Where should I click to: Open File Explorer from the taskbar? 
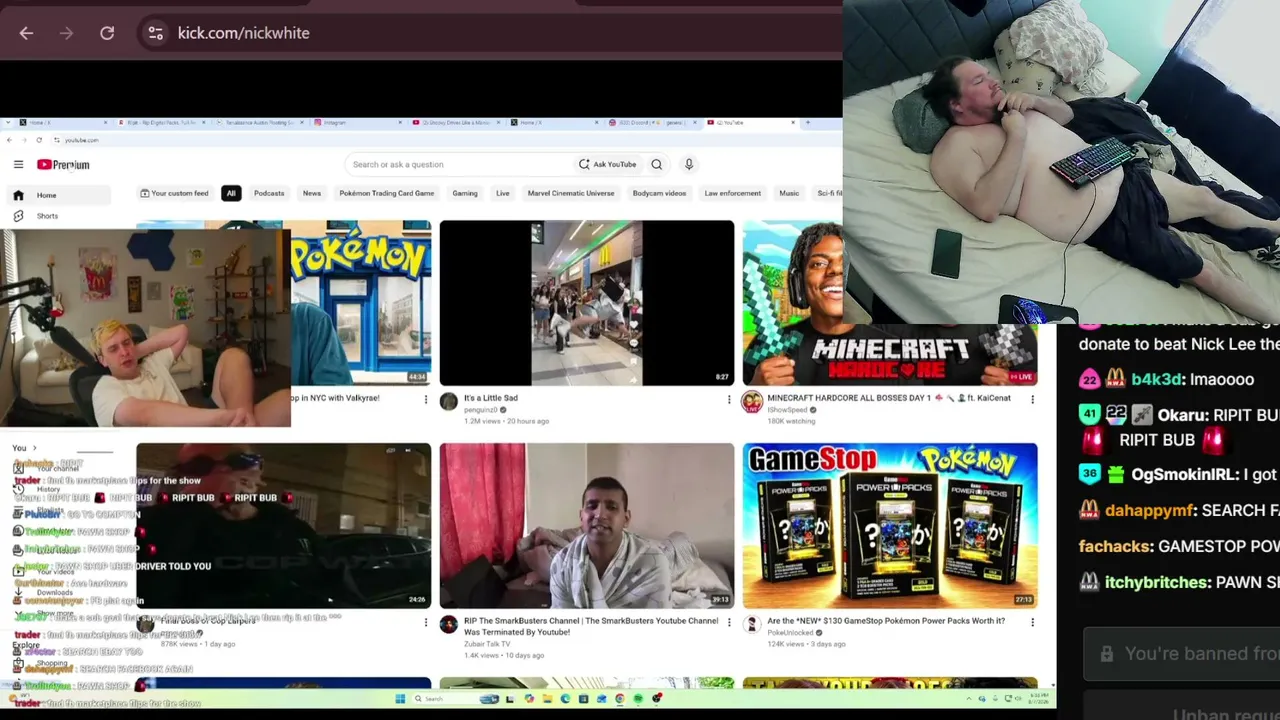pyautogui.click(x=547, y=698)
